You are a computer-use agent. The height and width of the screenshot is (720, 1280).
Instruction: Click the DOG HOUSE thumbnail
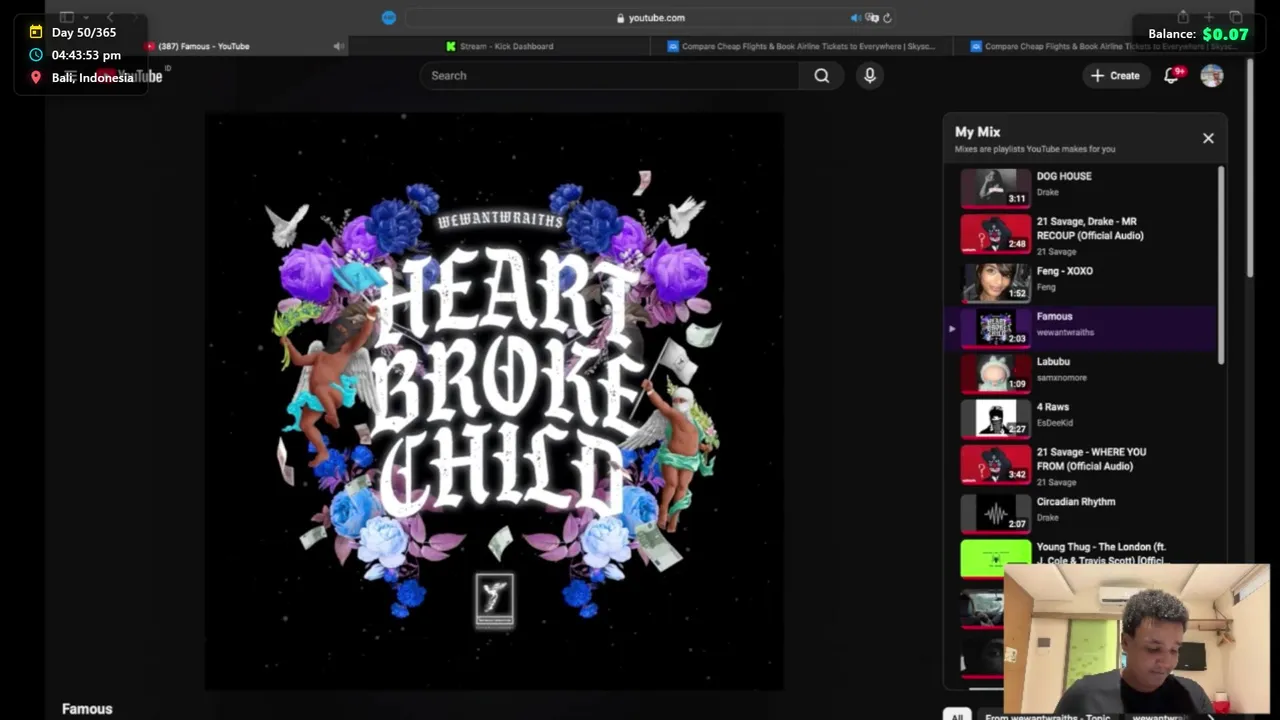[x=996, y=188]
